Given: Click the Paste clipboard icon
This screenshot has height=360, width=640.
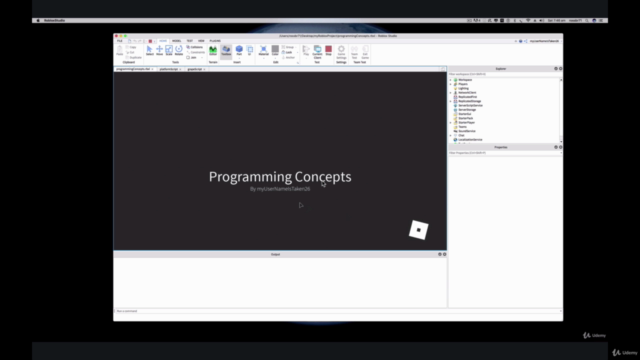Looking at the screenshot, I should tap(120, 51).
